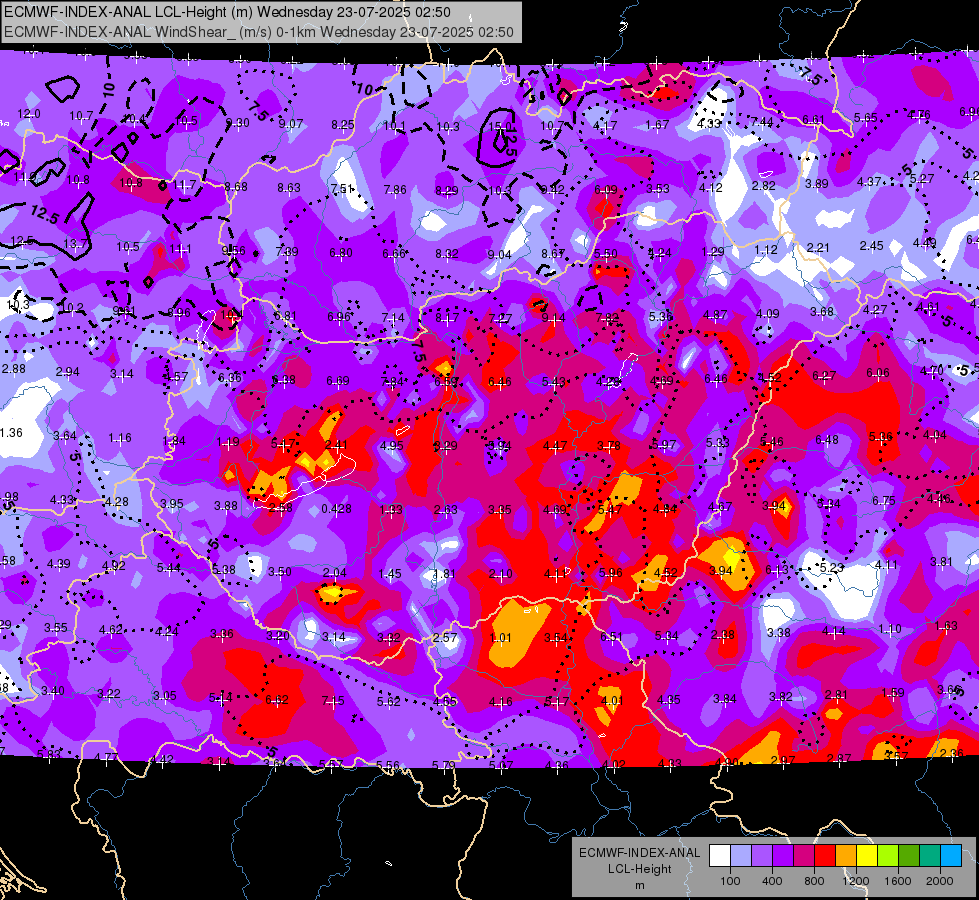The width and height of the screenshot is (979, 900).
Task: Click the wind shear value 2.45
Action: click(x=871, y=245)
